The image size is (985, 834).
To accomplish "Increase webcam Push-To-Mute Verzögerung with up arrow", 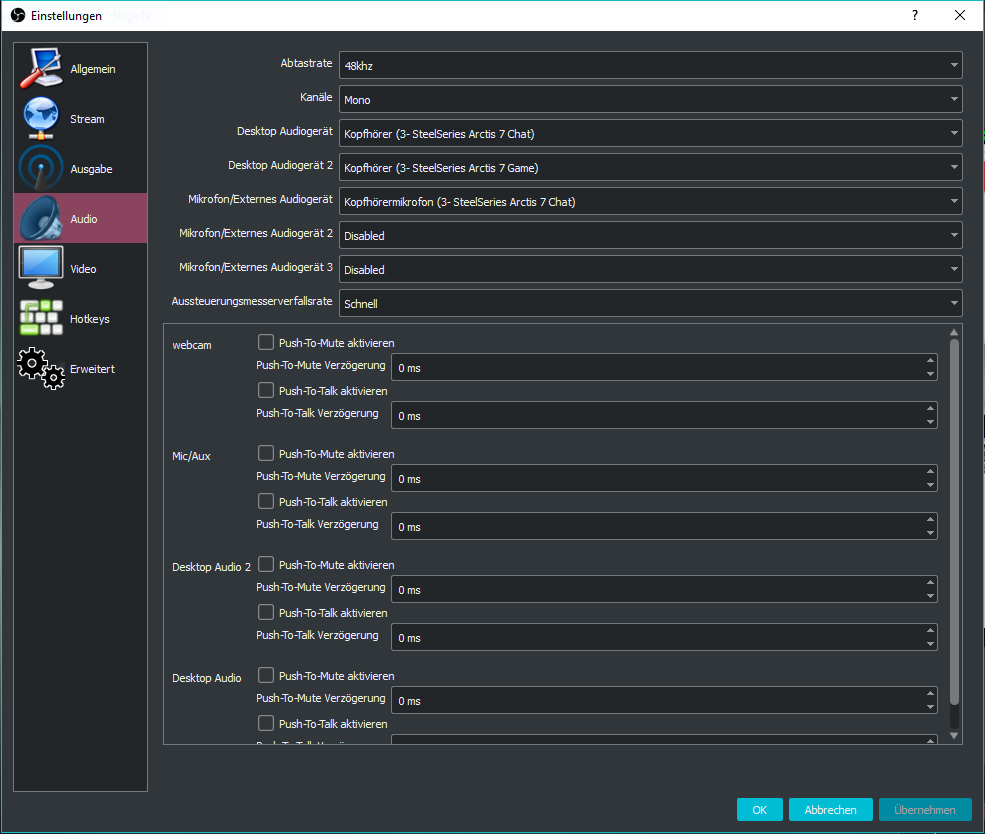I will [x=930, y=361].
